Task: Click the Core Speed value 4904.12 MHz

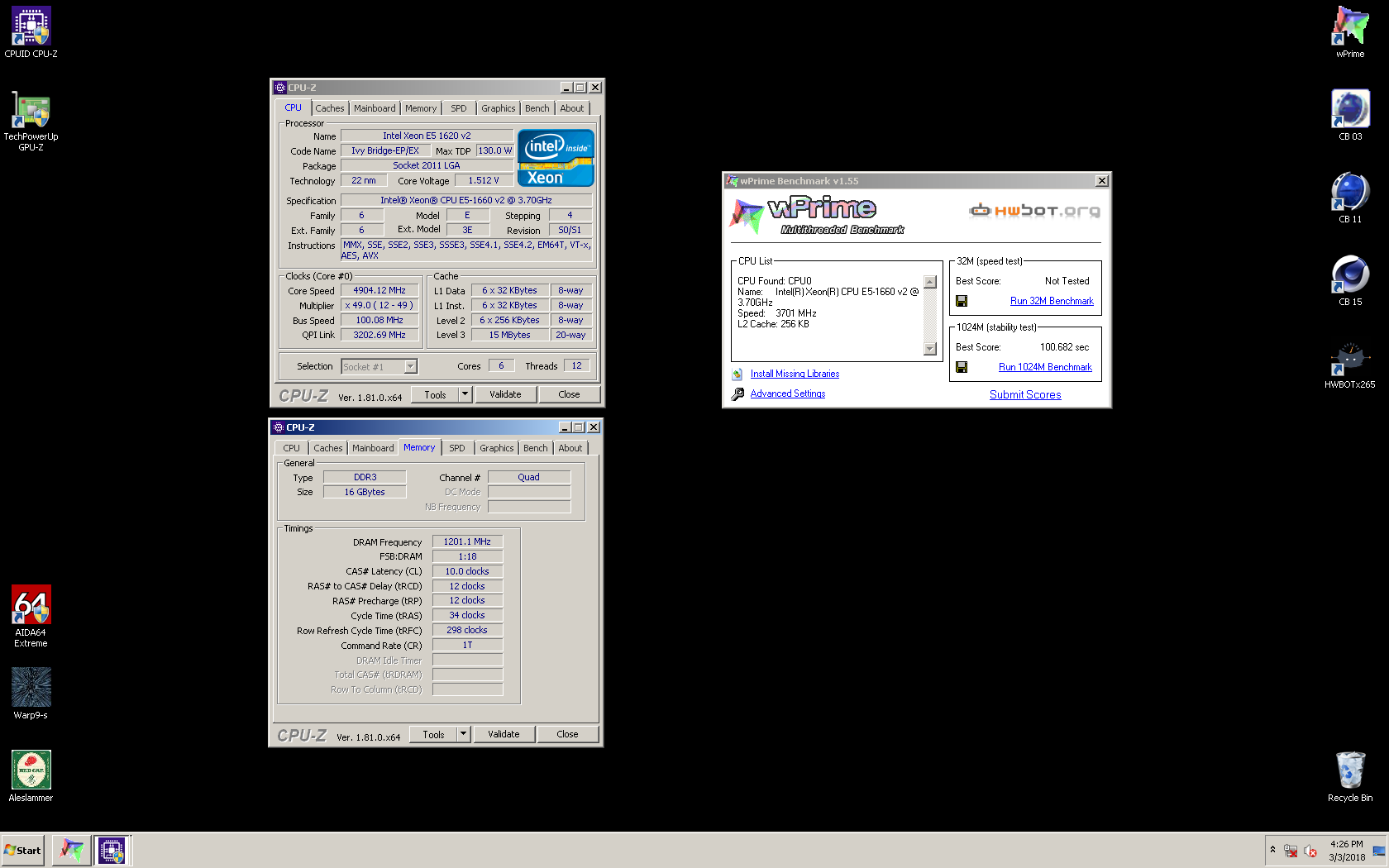Action: (379, 290)
